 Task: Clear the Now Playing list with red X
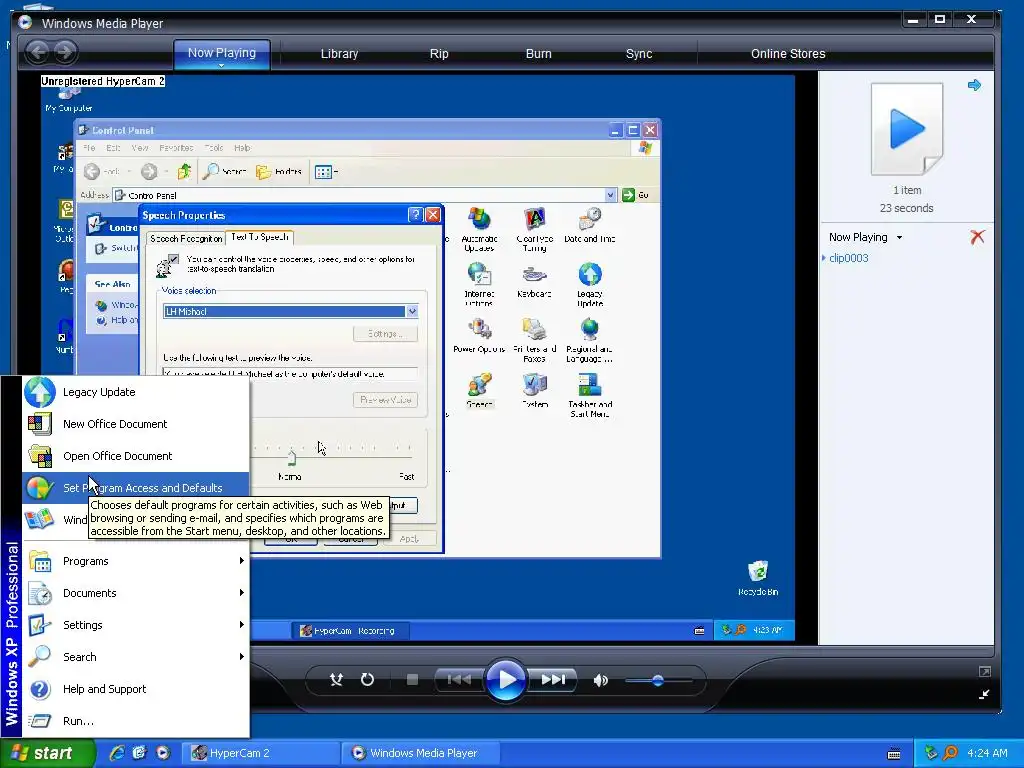coord(977,236)
